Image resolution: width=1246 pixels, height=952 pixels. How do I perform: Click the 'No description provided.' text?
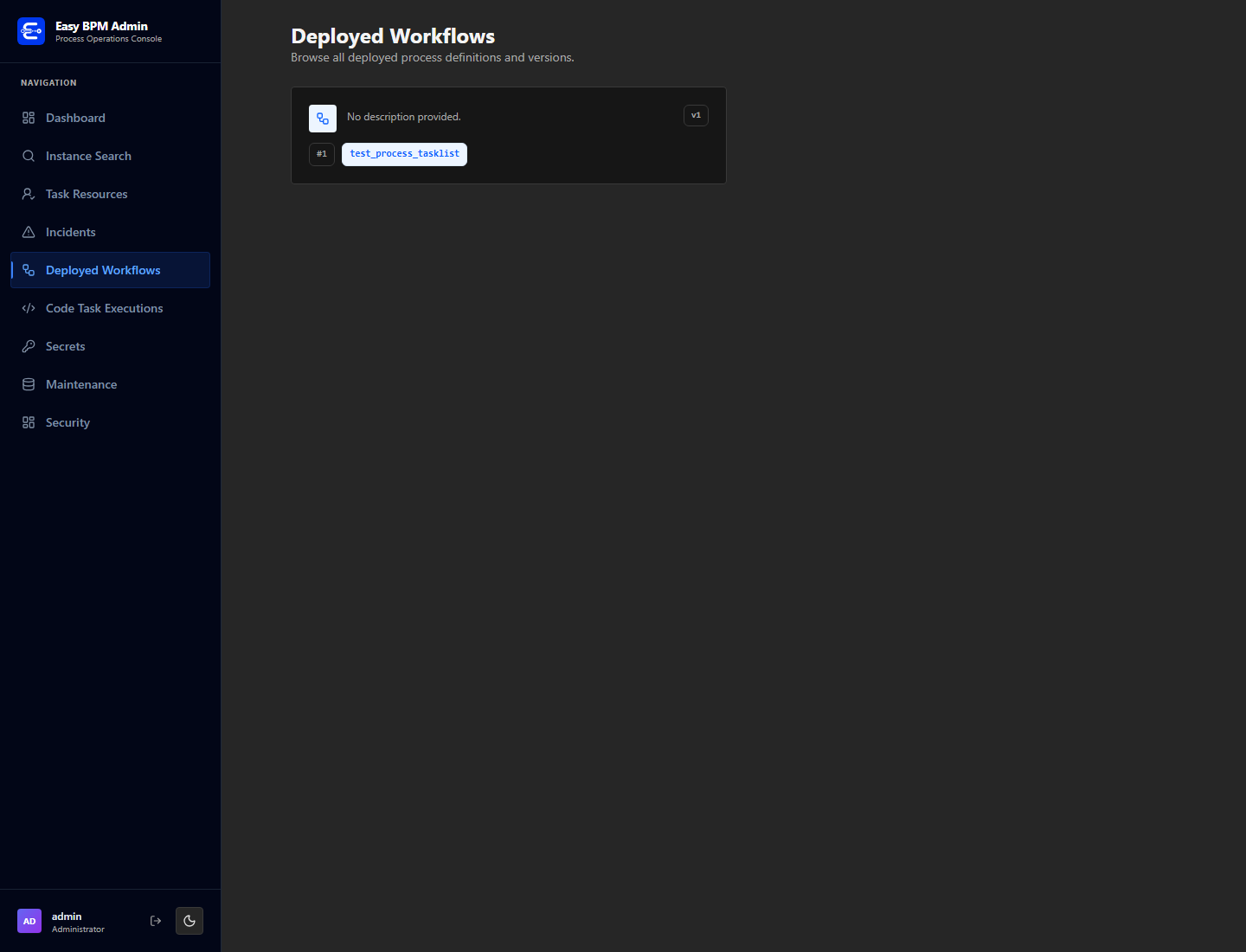click(404, 117)
